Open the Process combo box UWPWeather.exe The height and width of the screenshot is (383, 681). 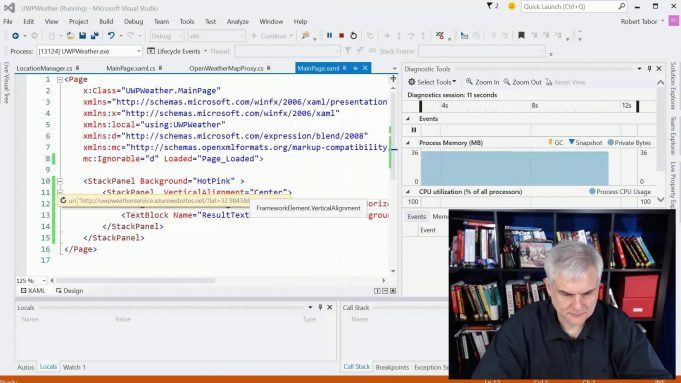click(89, 51)
